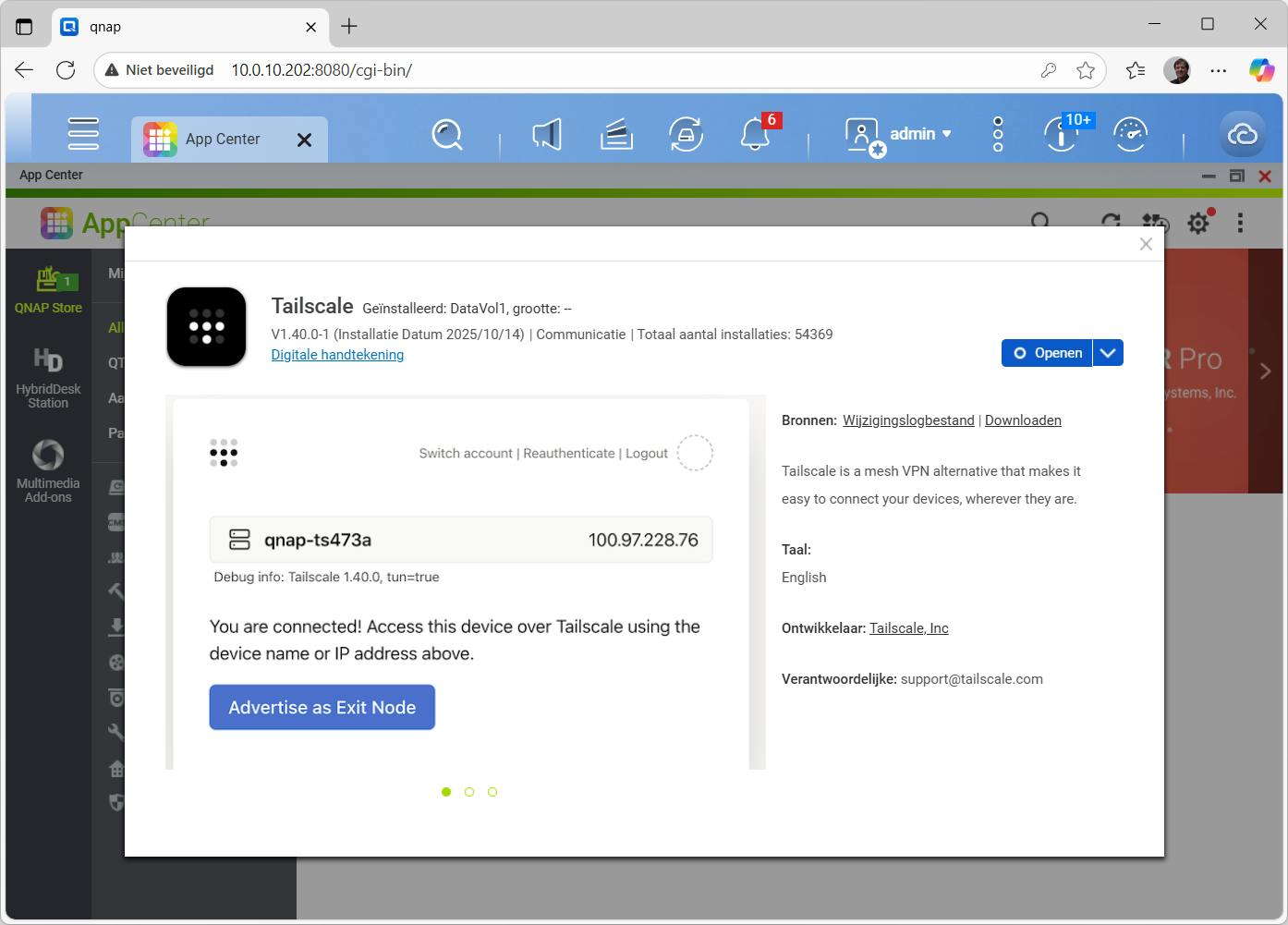Select QNAP Store in the sidebar
Image resolution: width=1288 pixels, height=925 pixels.
pos(48,289)
